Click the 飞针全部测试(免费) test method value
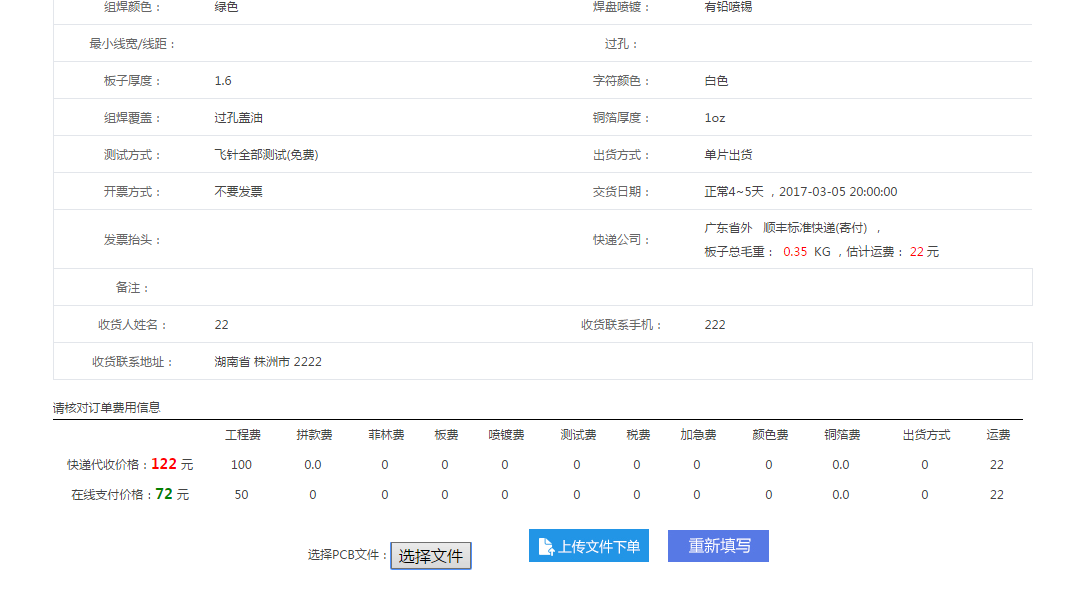This screenshot has height=595, width=1073. pyautogui.click(x=266, y=155)
